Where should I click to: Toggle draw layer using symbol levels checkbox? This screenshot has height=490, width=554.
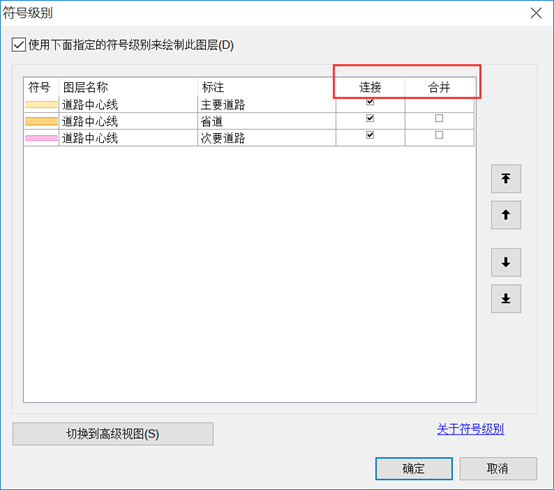click(x=18, y=45)
